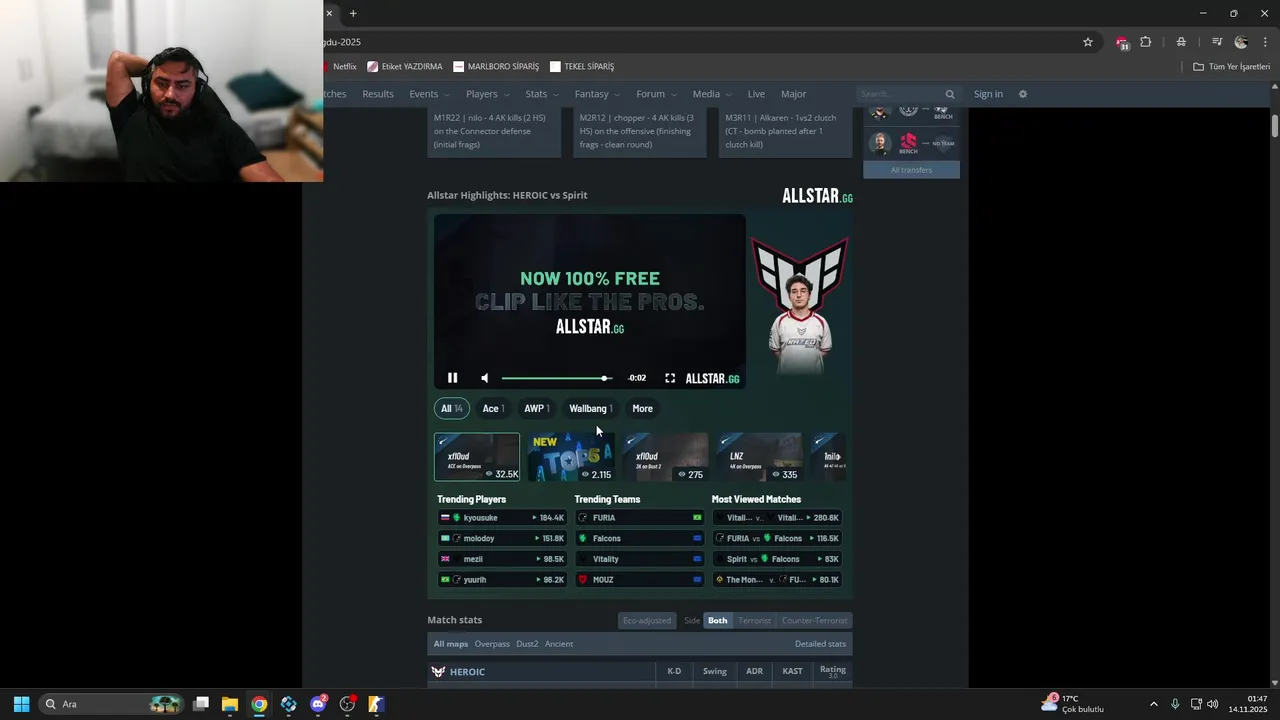The image size is (1280, 720).
Task: Play xfl0ud clip with 275 views
Action: pyautogui.click(x=665, y=457)
